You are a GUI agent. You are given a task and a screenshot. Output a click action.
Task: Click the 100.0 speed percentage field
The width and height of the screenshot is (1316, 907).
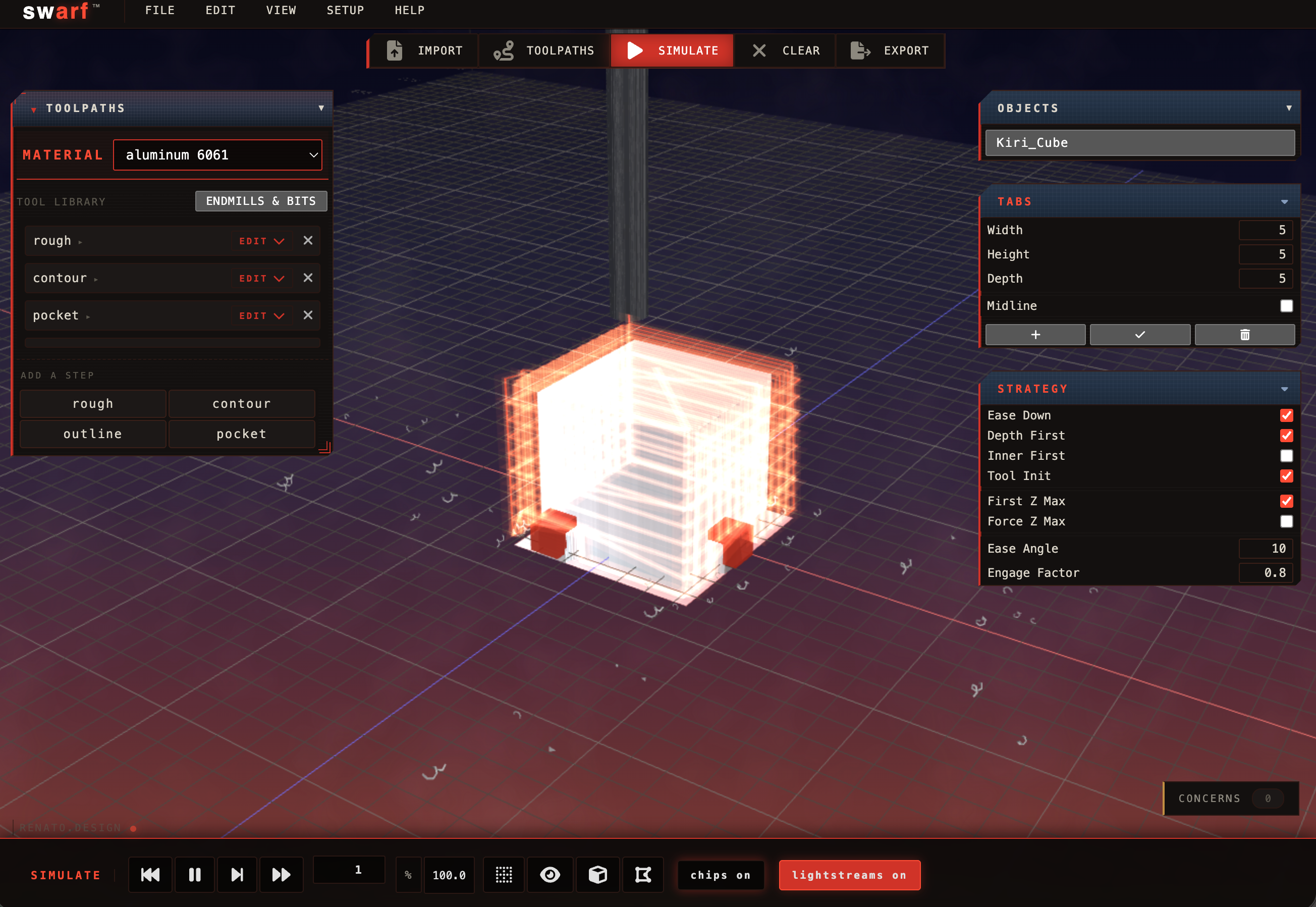(449, 875)
